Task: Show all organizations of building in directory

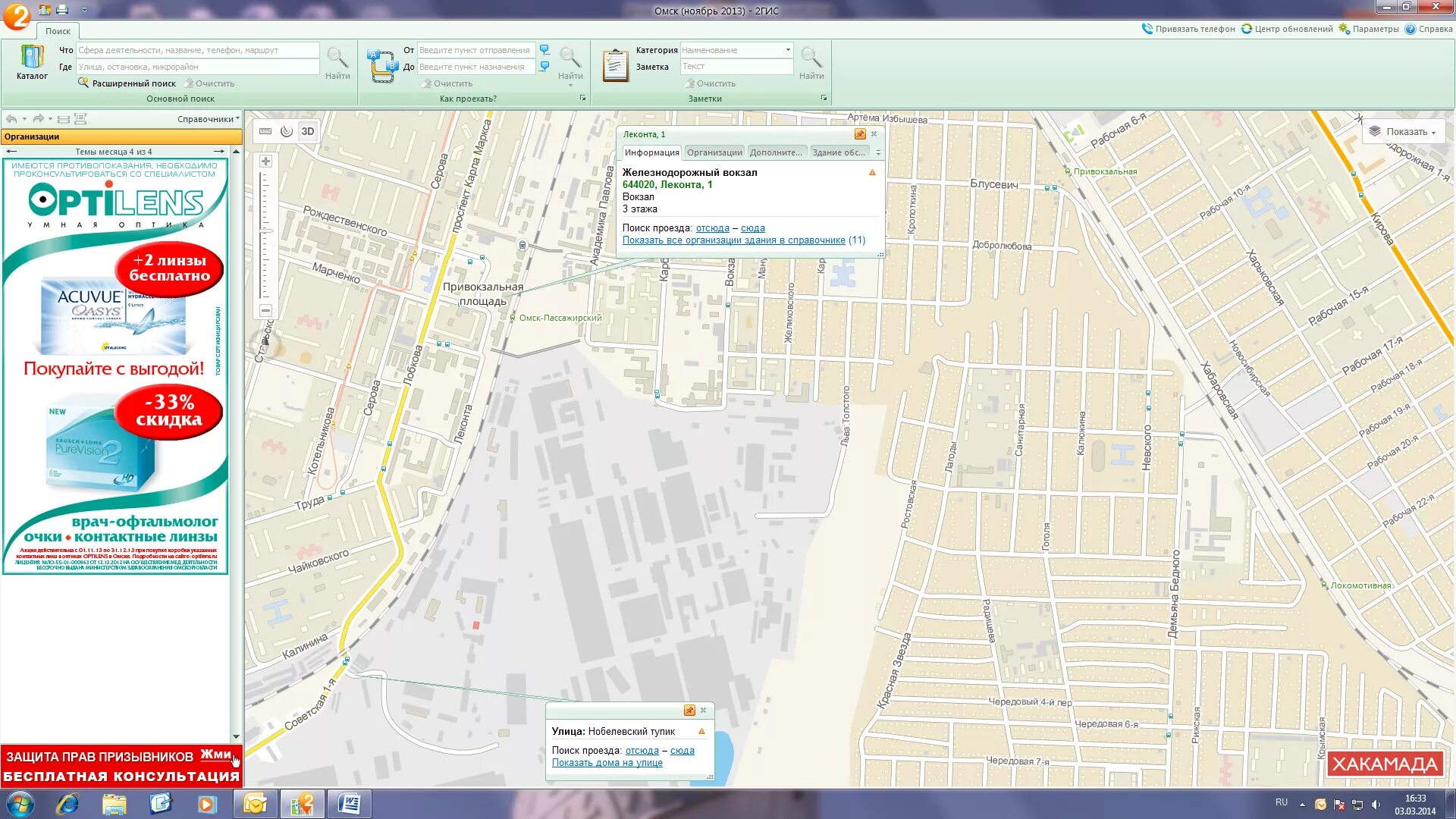Action: pos(733,240)
